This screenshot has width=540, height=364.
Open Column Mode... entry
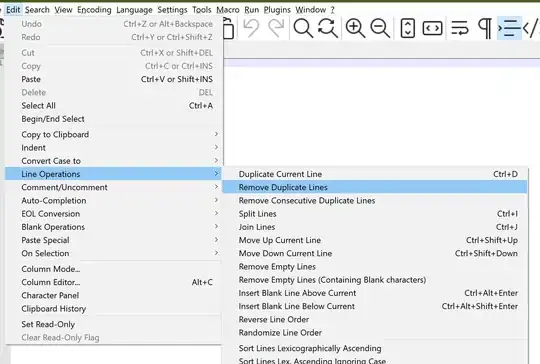pos(114,269)
